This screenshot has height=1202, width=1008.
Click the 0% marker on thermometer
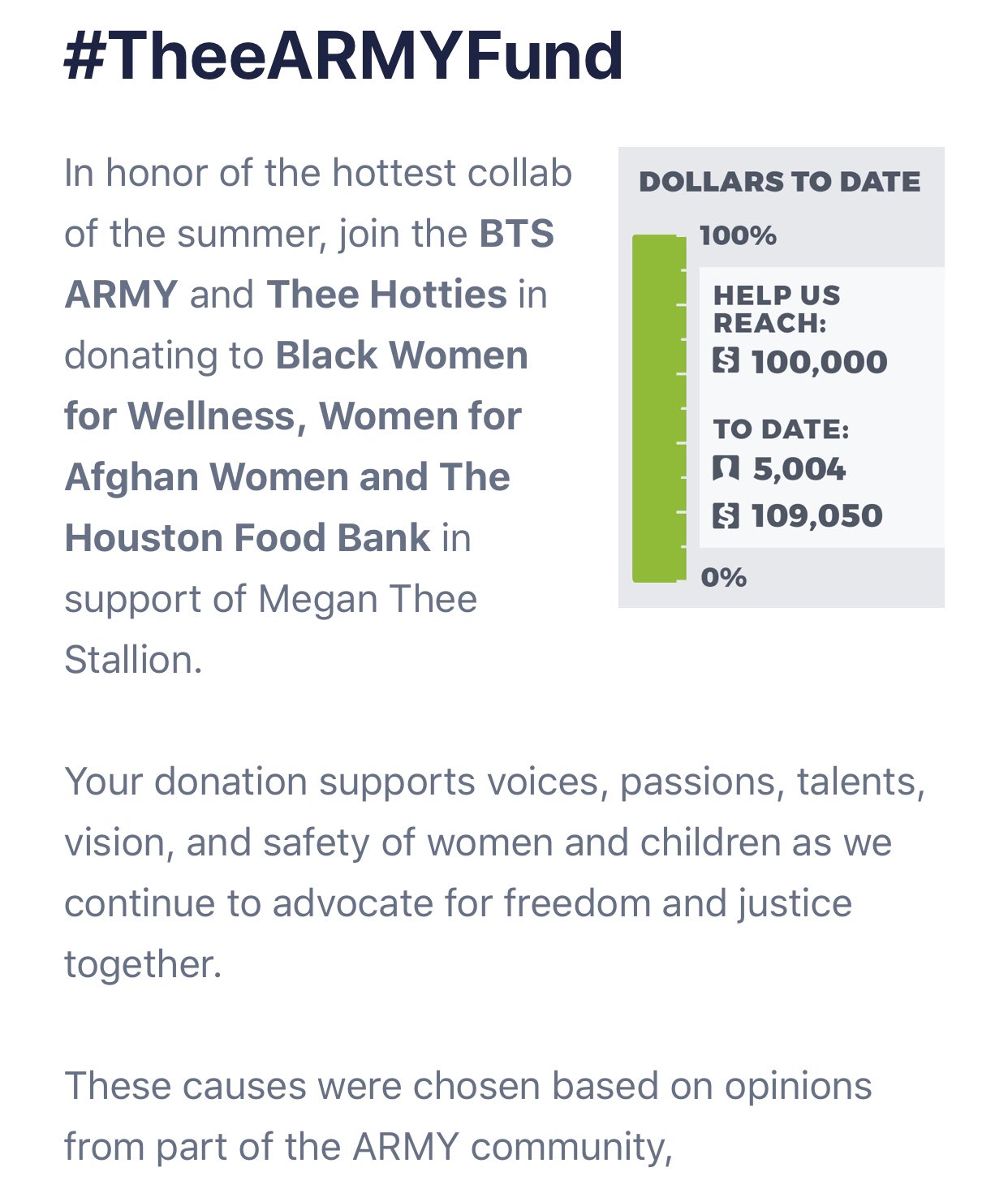point(723,577)
